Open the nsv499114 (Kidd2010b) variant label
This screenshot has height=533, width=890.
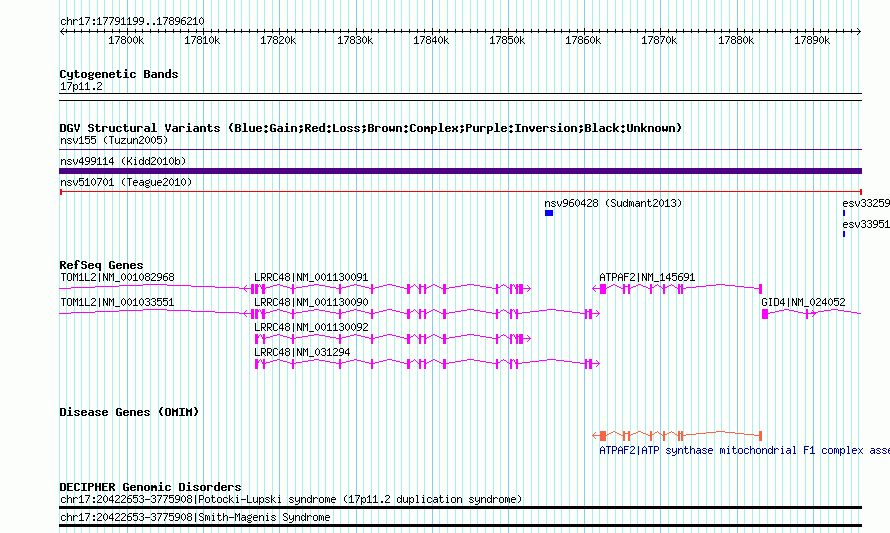[123, 161]
